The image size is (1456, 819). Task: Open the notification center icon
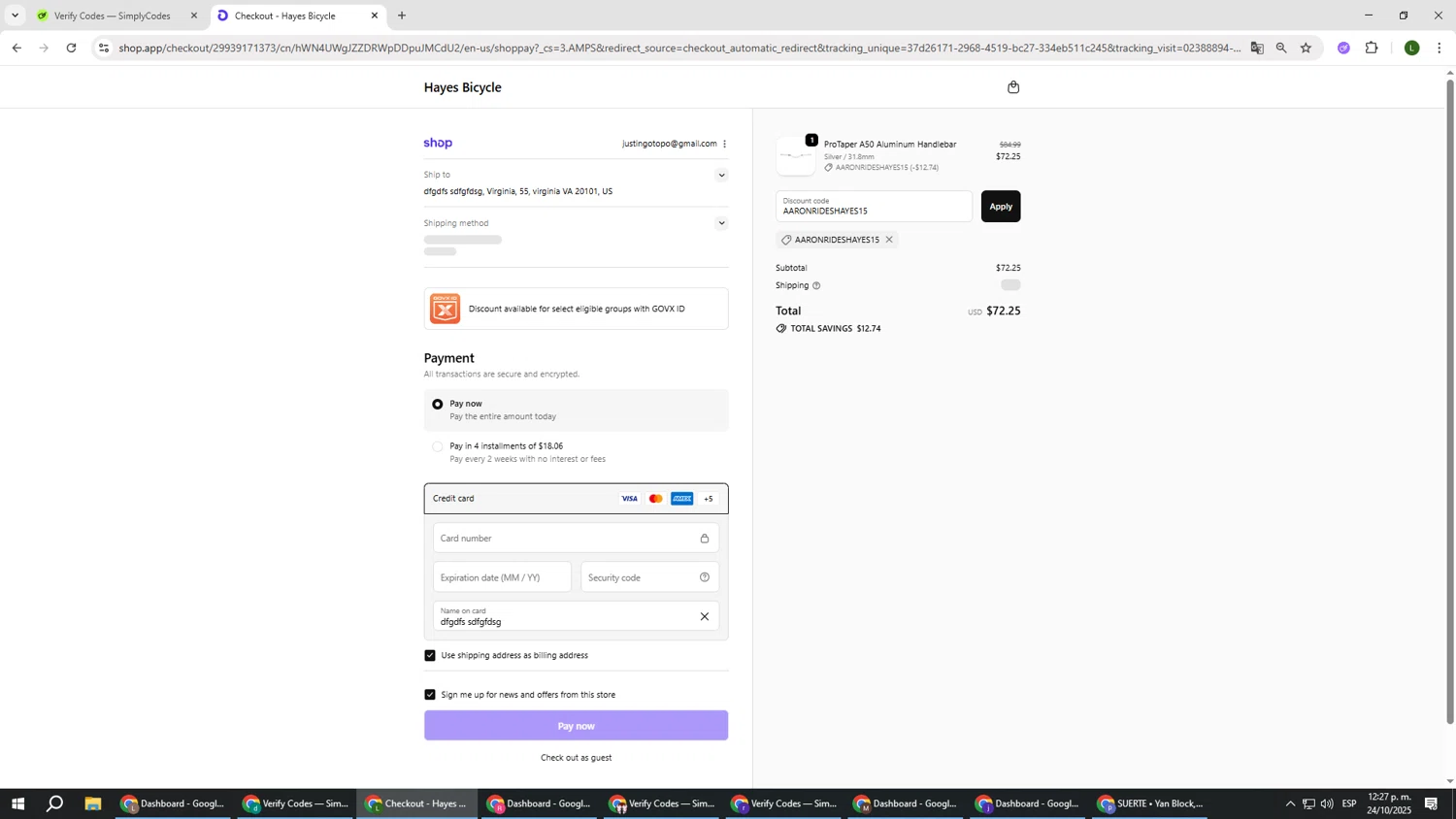[x=1432, y=803]
